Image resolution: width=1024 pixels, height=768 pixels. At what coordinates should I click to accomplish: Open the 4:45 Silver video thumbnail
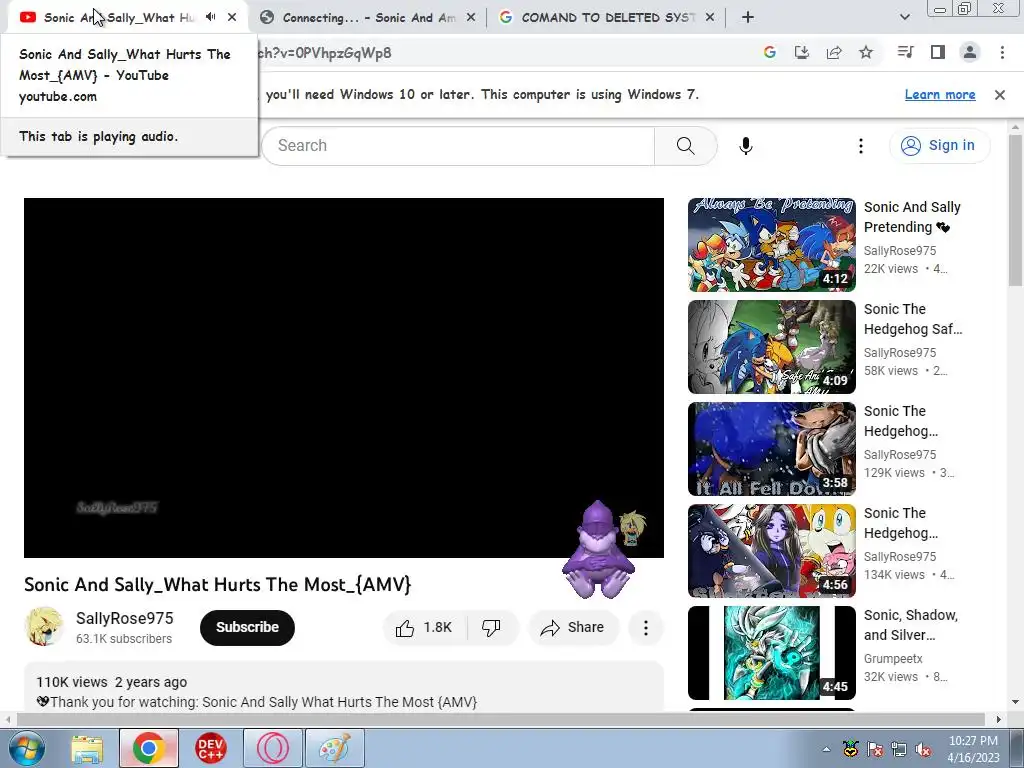pos(771,652)
